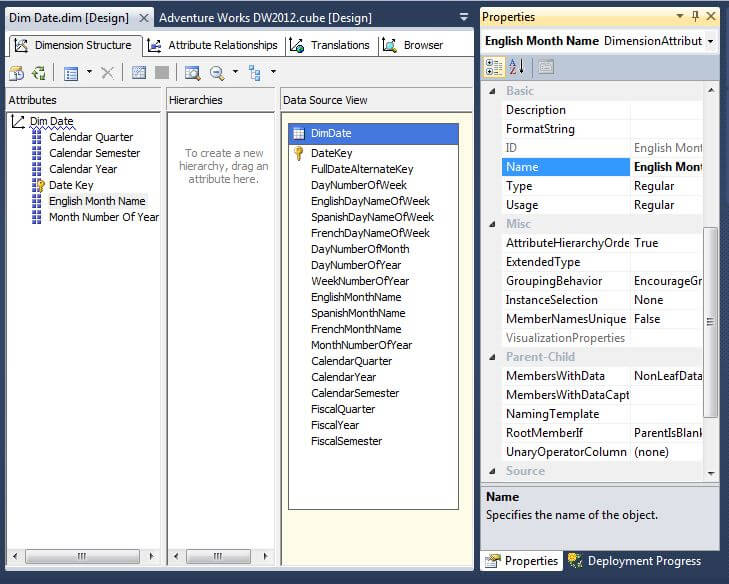Toggle auto-hide pin on Properties panel
This screenshot has width=729, height=584.
pyautogui.click(x=695, y=17)
